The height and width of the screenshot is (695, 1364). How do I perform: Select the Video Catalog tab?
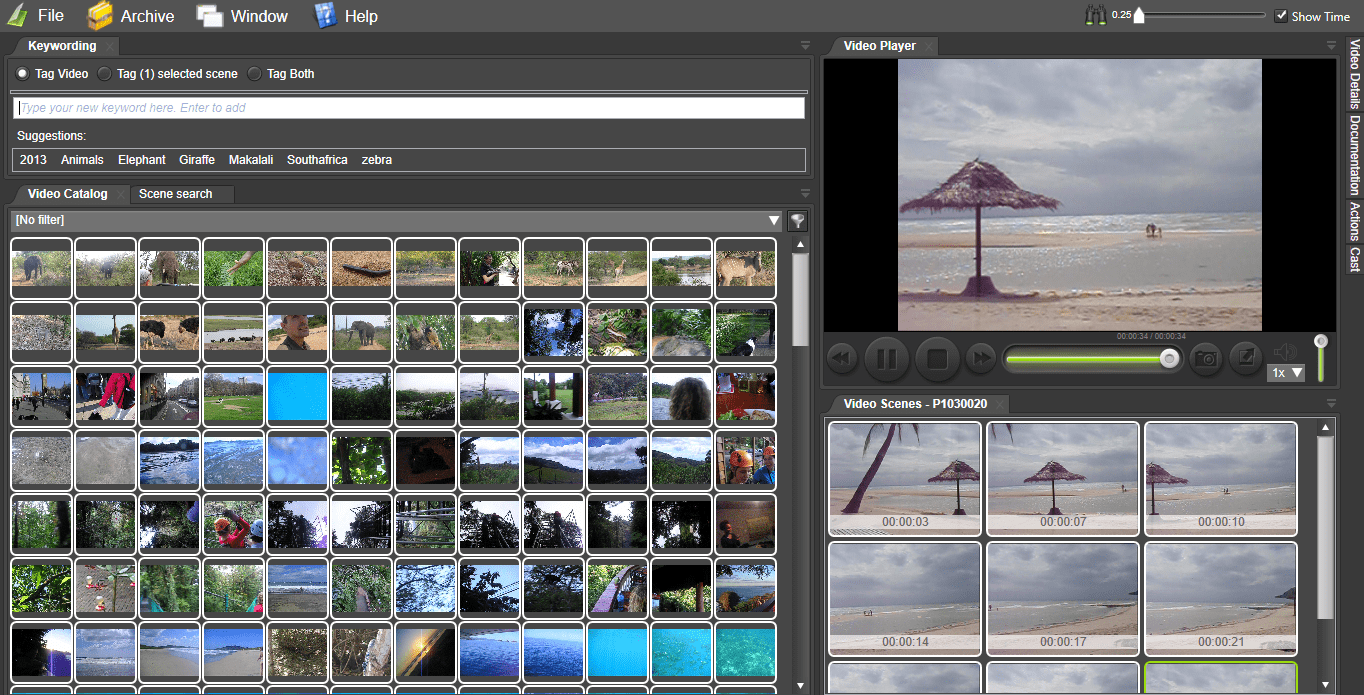point(68,194)
